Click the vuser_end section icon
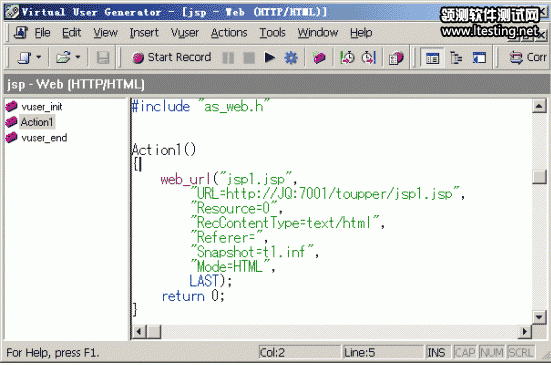The image size is (551, 365). [x=11, y=137]
